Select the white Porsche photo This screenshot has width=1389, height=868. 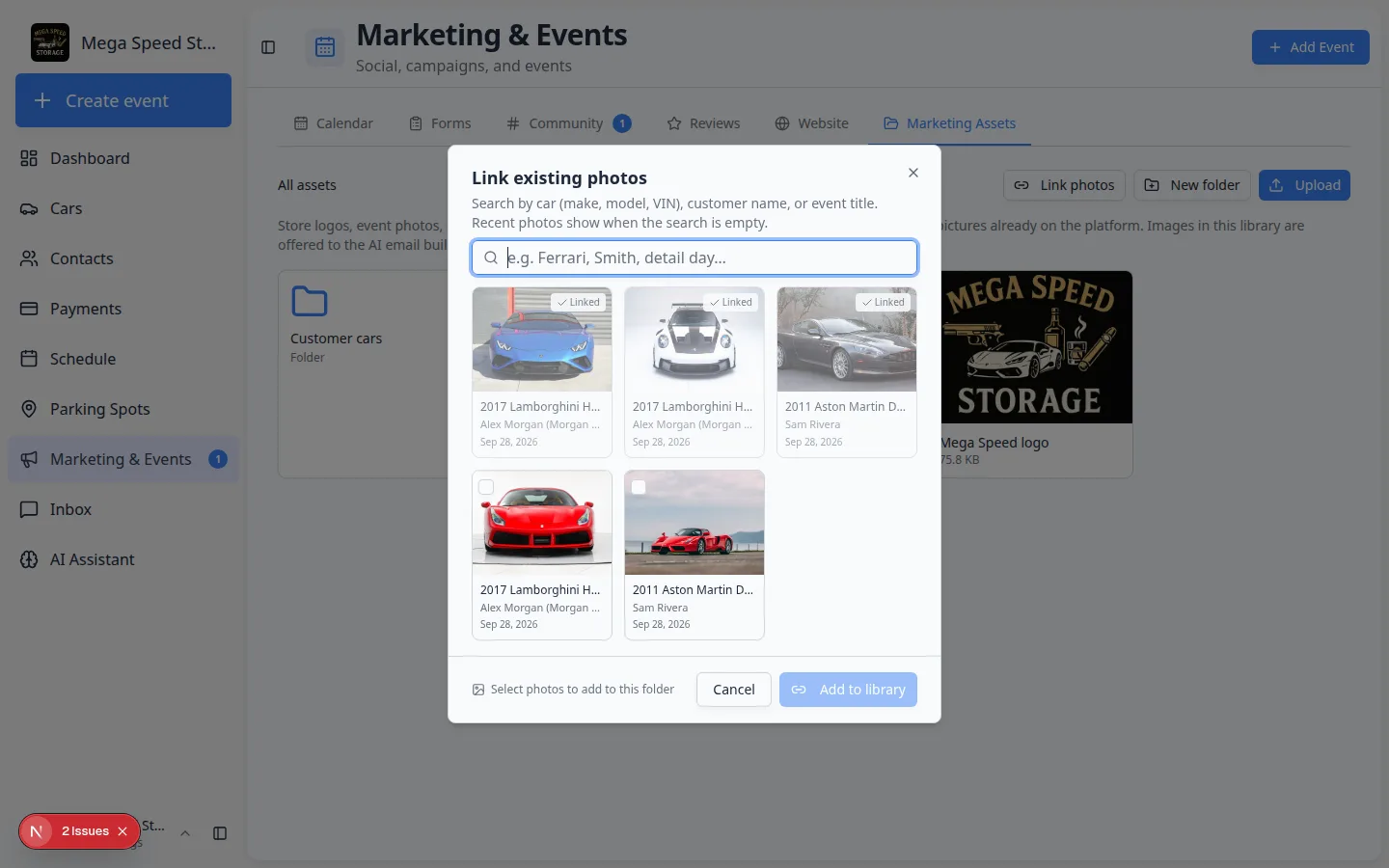click(x=694, y=371)
